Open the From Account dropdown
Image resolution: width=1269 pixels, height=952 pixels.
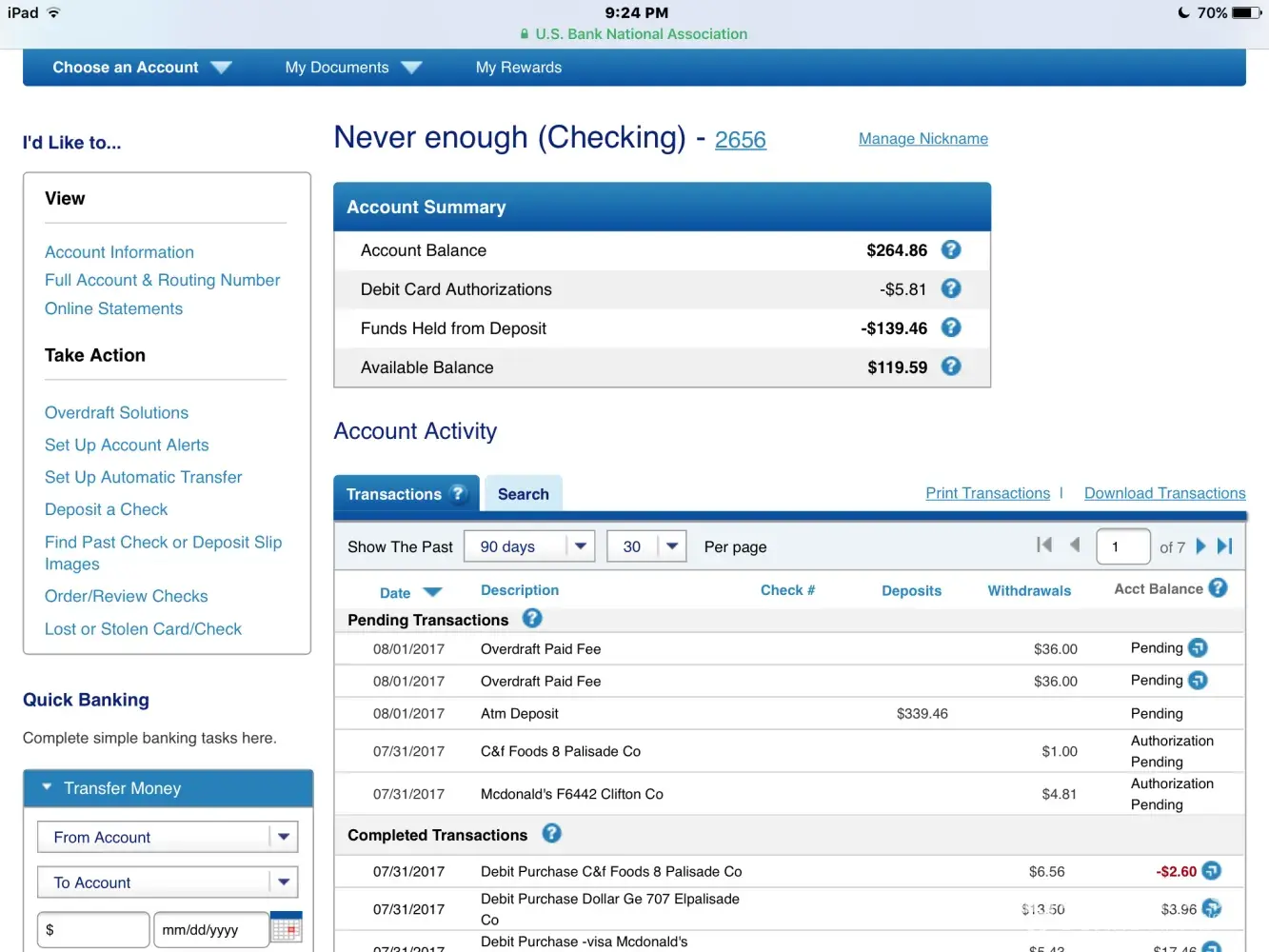pyautogui.click(x=168, y=837)
